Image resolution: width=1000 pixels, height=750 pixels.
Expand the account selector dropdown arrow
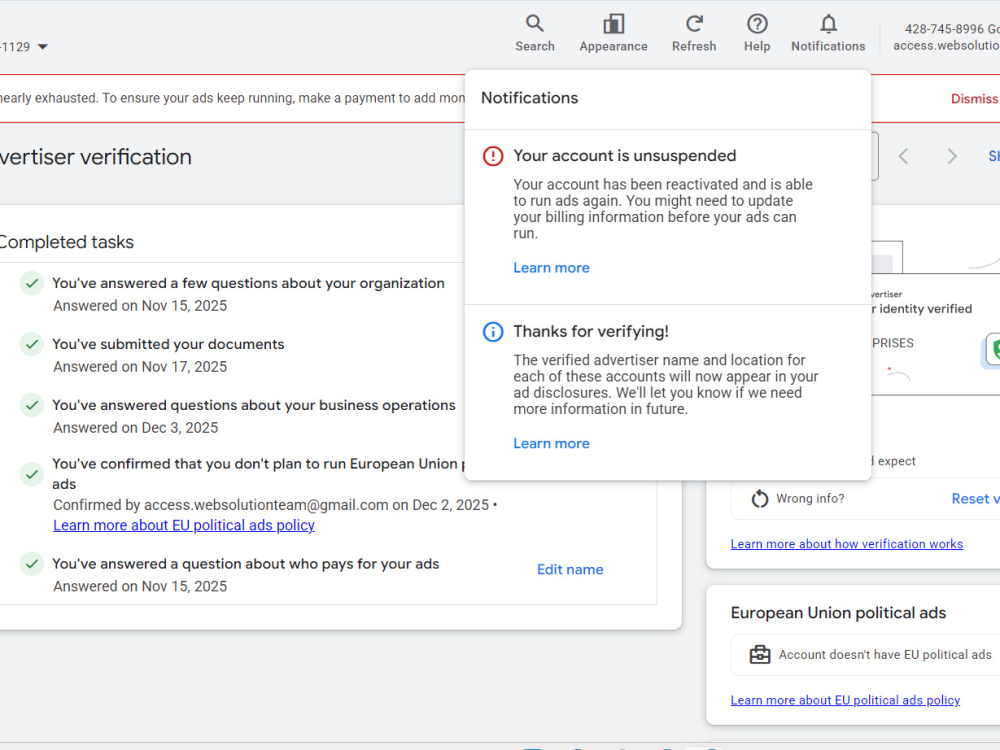tap(43, 47)
